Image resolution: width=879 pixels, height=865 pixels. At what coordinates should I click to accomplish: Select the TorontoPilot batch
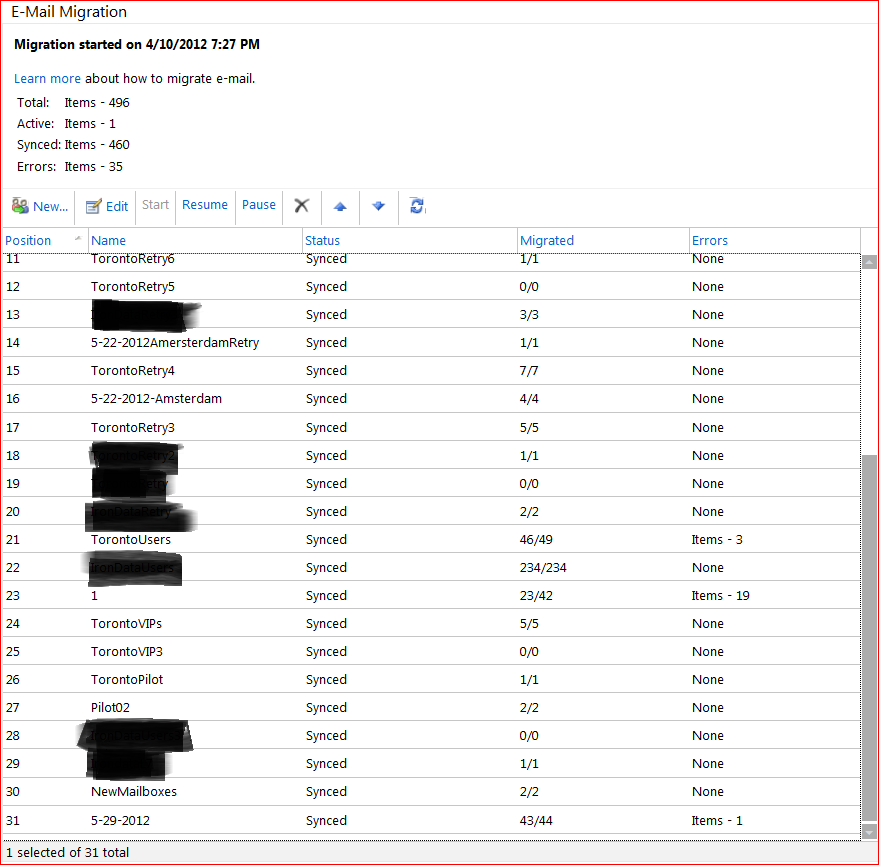[127, 680]
